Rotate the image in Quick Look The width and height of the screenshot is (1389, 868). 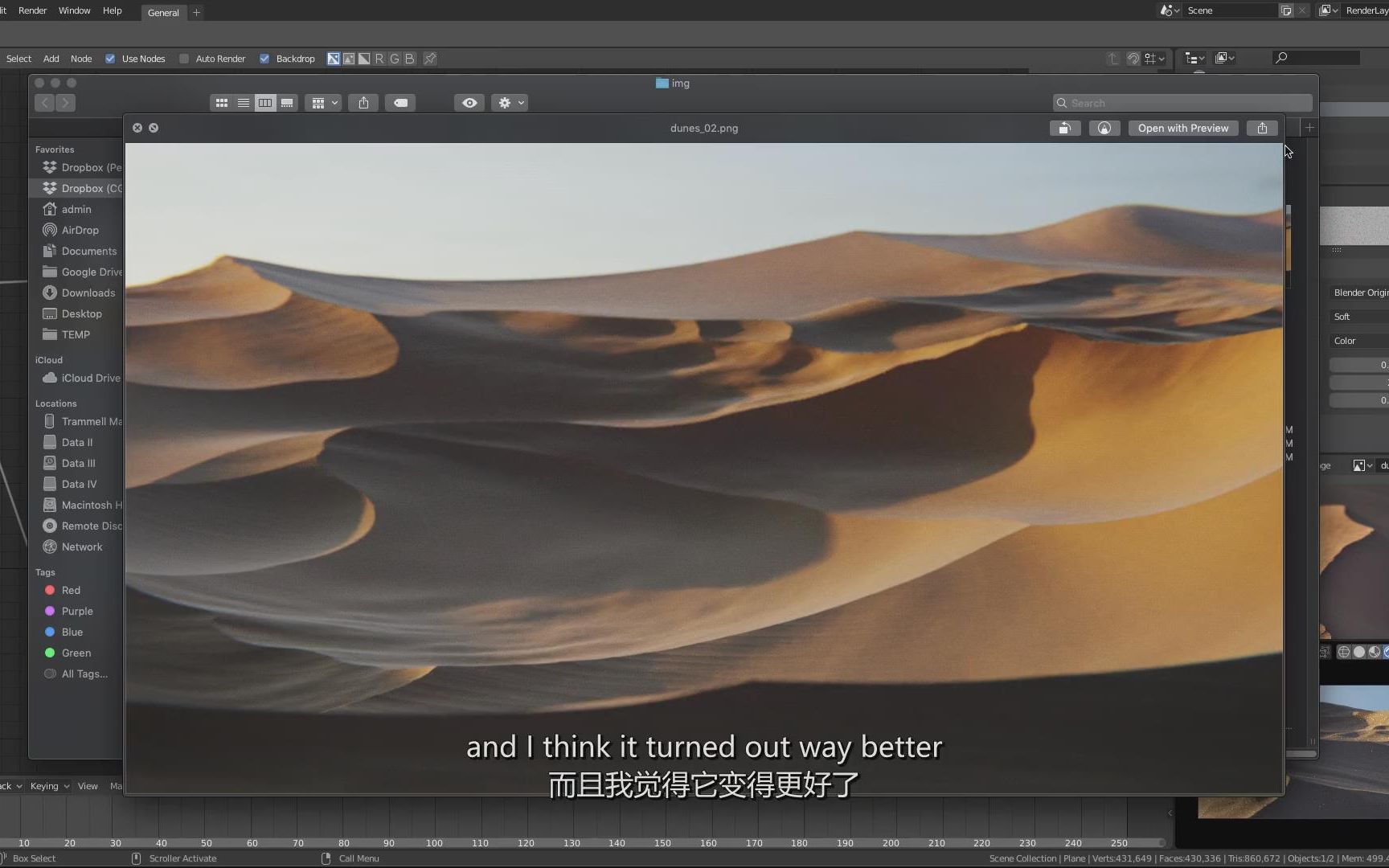pyautogui.click(x=1065, y=128)
